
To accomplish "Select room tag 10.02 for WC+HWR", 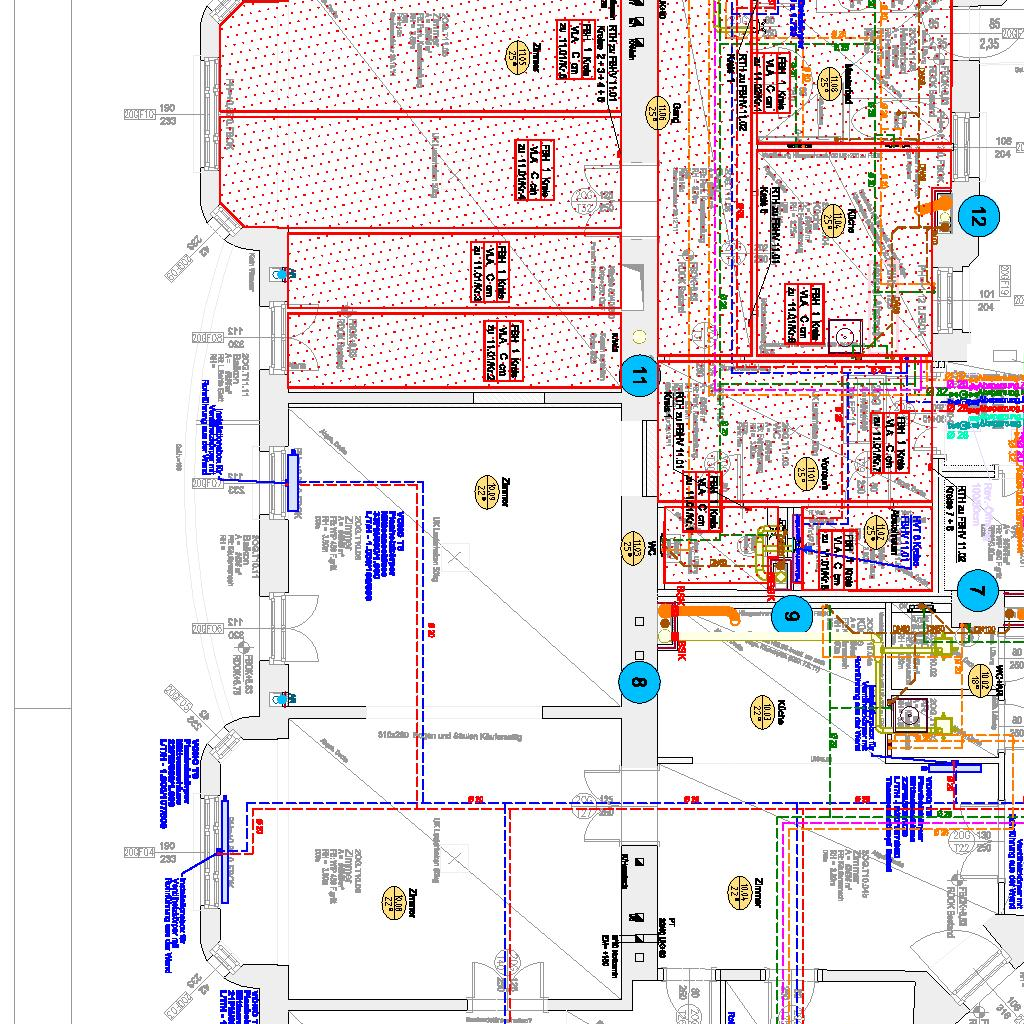I will pyautogui.click(x=981, y=681).
